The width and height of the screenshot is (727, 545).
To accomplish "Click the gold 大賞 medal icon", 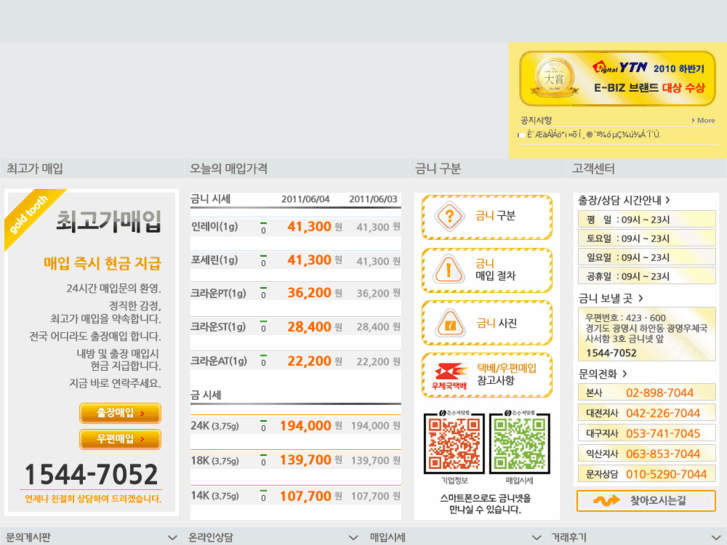I will tap(555, 77).
